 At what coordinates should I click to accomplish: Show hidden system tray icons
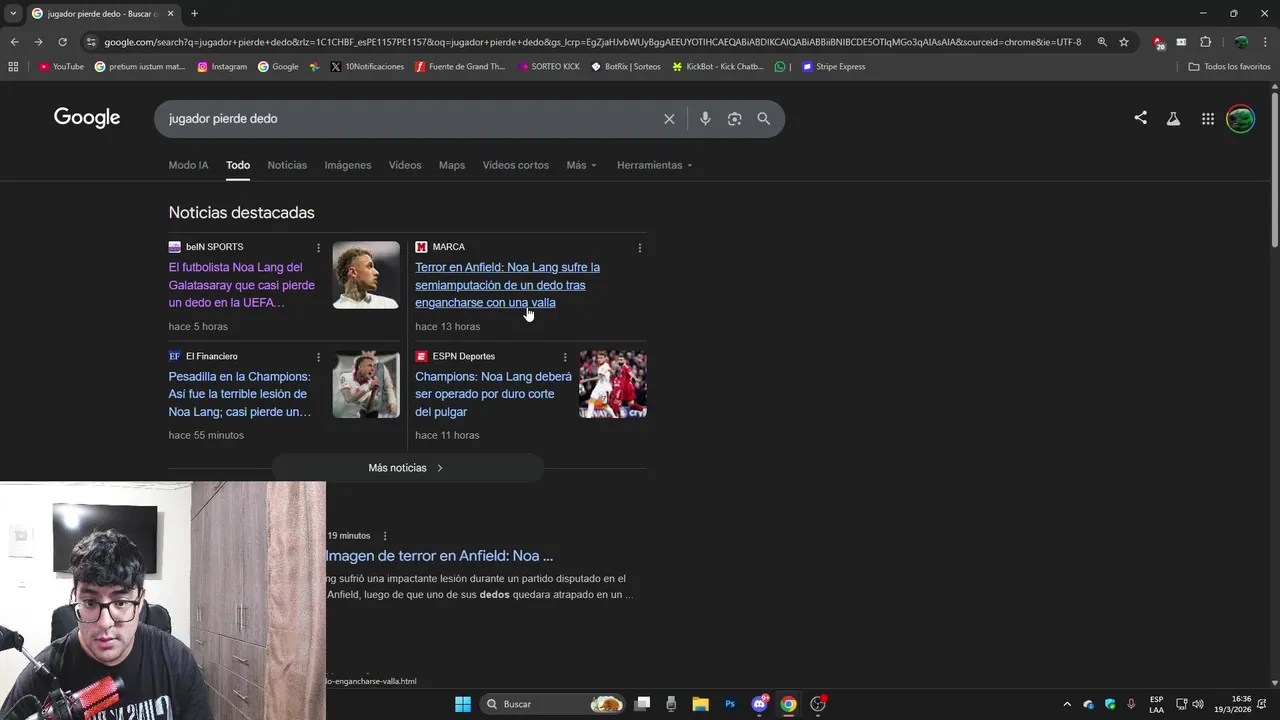tap(1066, 704)
